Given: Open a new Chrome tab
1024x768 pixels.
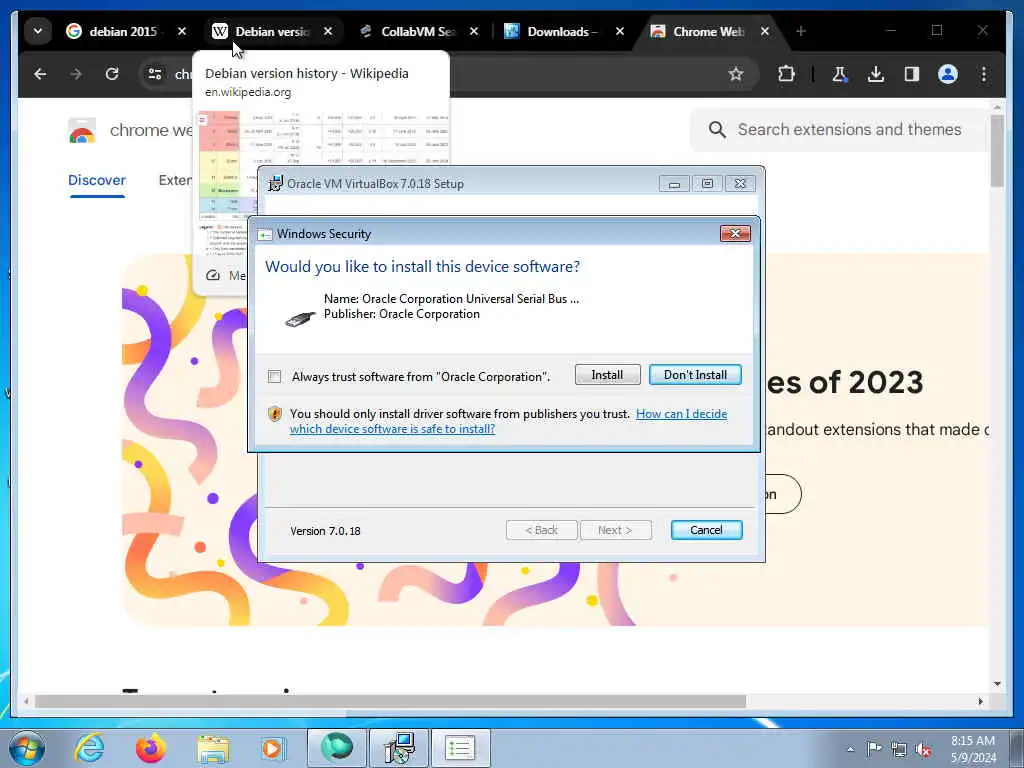Looking at the screenshot, I should click(801, 31).
